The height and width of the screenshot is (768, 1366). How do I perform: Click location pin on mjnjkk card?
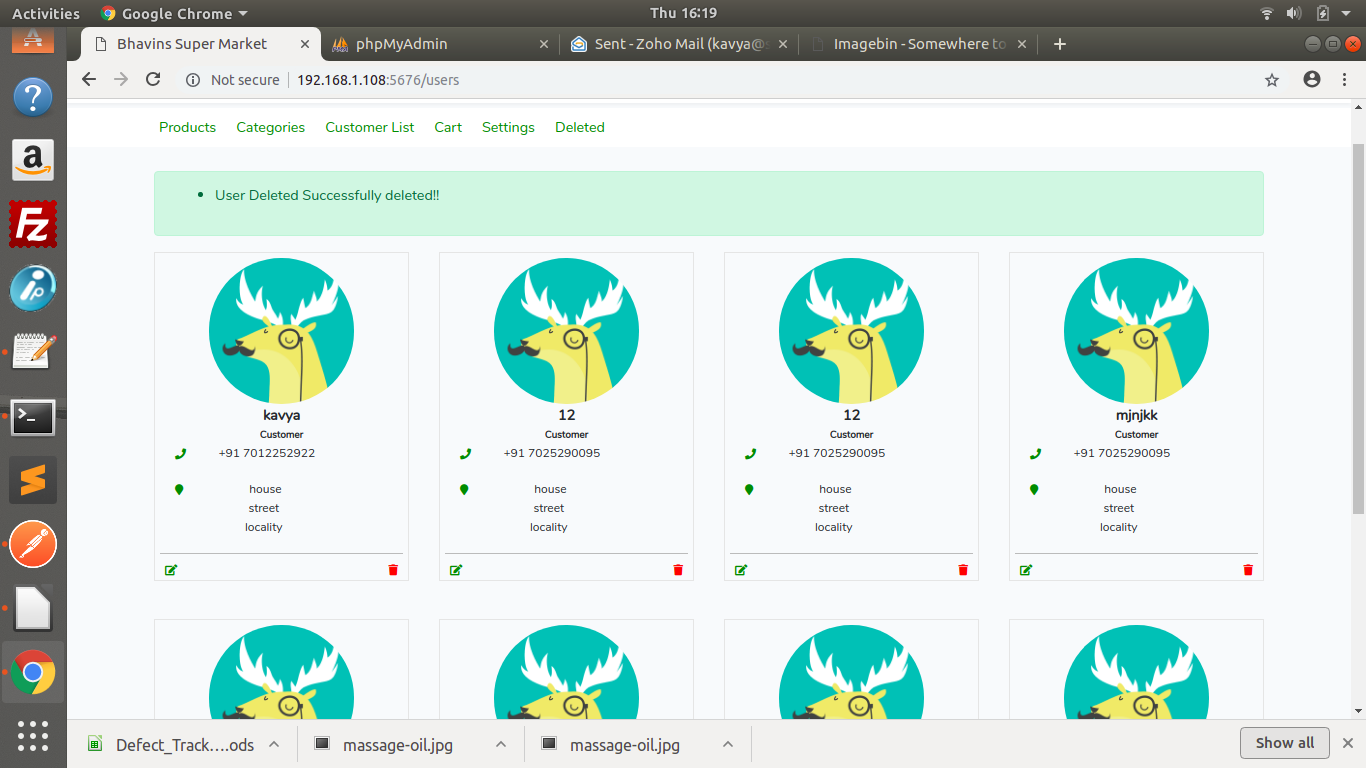pyautogui.click(x=1034, y=490)
